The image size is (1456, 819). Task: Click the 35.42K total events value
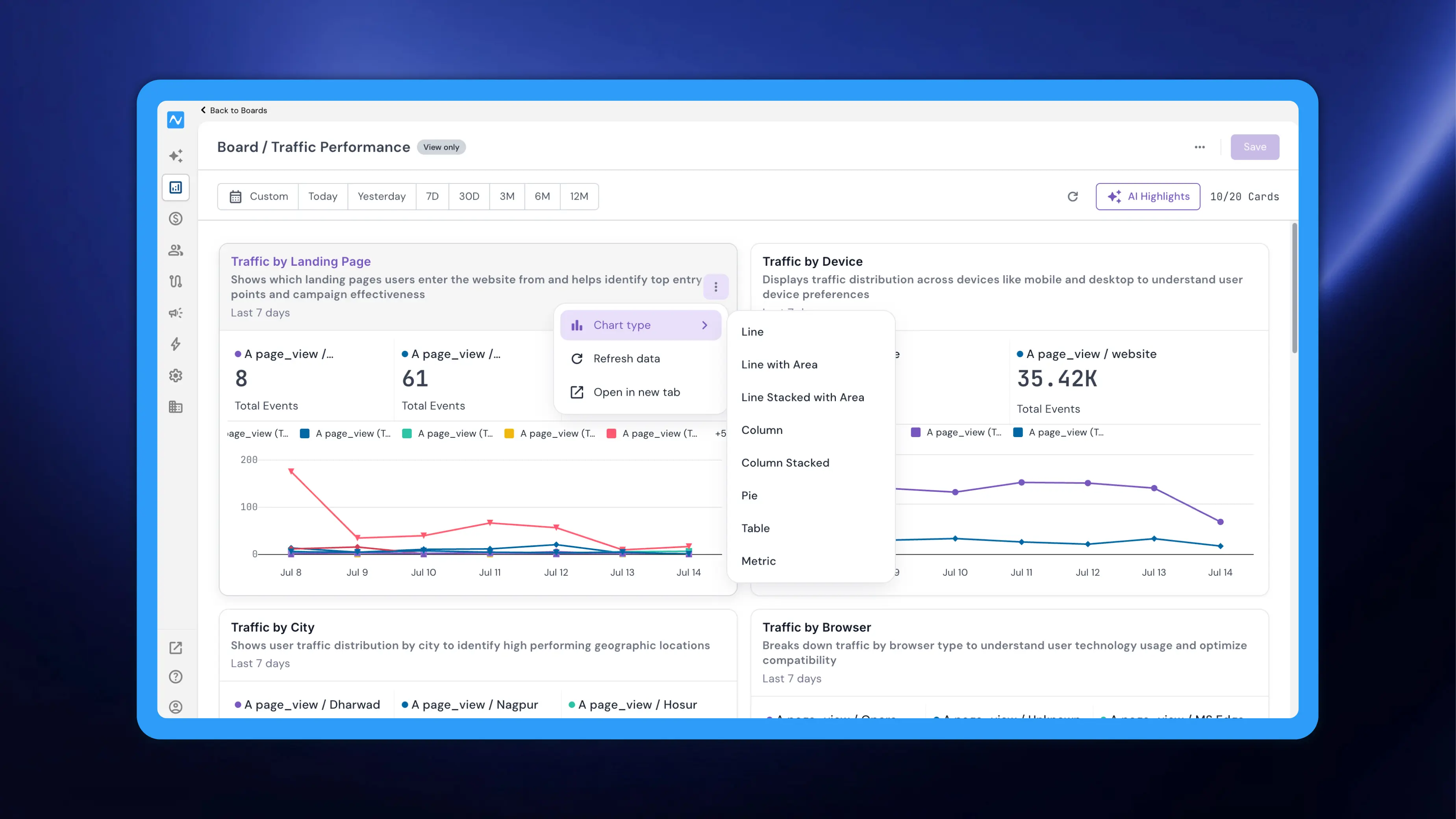pos(1057,379)
